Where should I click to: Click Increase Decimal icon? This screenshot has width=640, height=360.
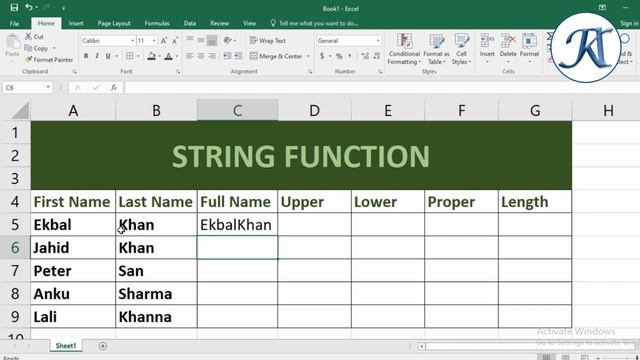pos(365,56)
